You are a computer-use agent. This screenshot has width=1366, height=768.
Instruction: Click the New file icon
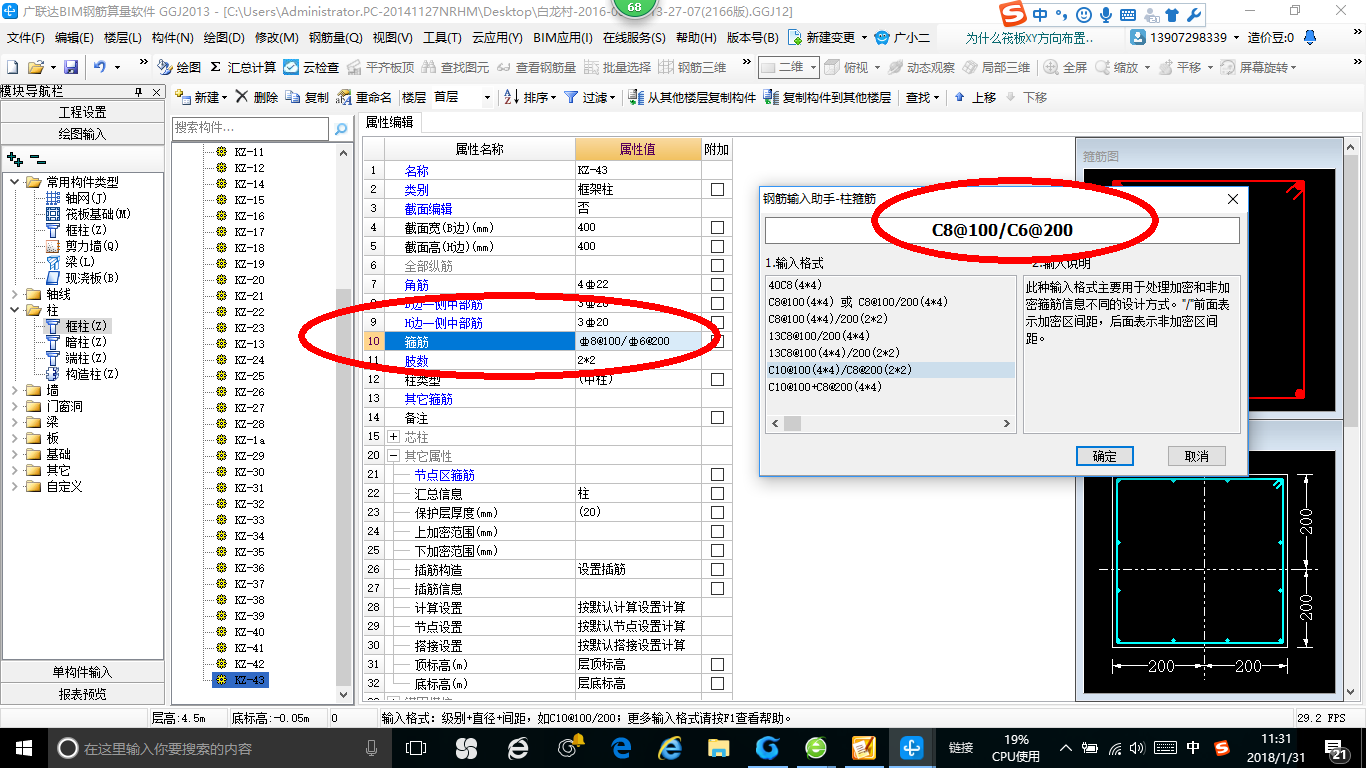click(12, 67)
